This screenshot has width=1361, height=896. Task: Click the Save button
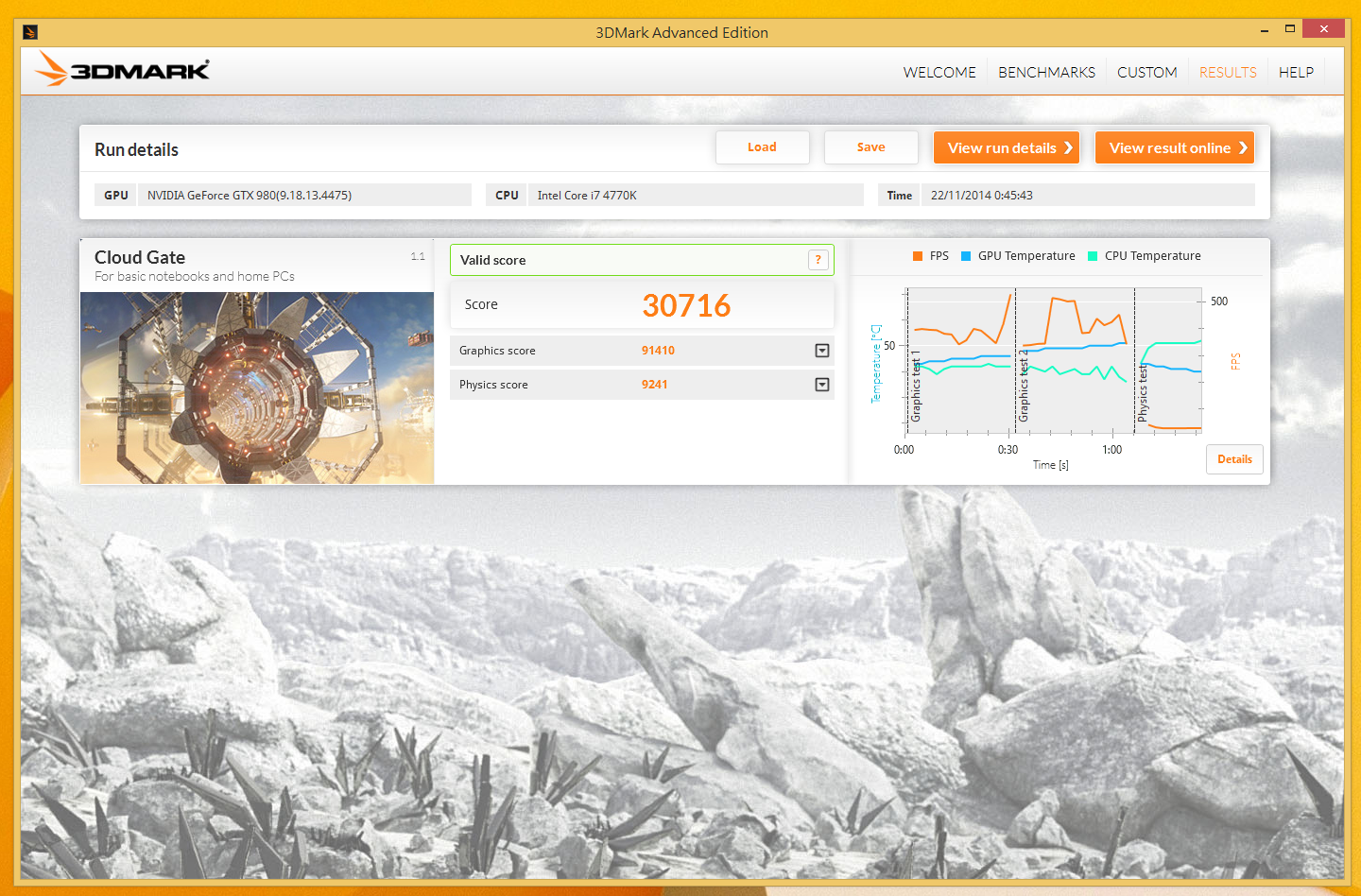tap(871, 147)
